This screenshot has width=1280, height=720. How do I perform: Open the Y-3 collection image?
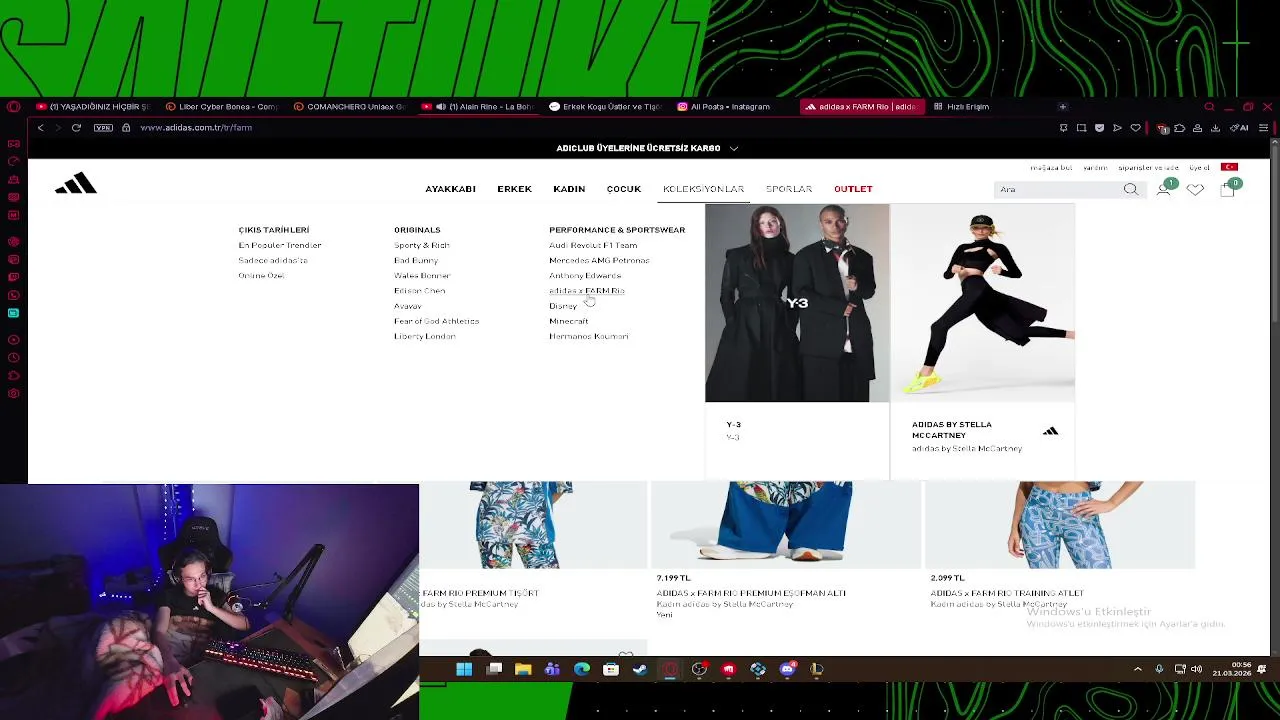click(x=797, y=303)
